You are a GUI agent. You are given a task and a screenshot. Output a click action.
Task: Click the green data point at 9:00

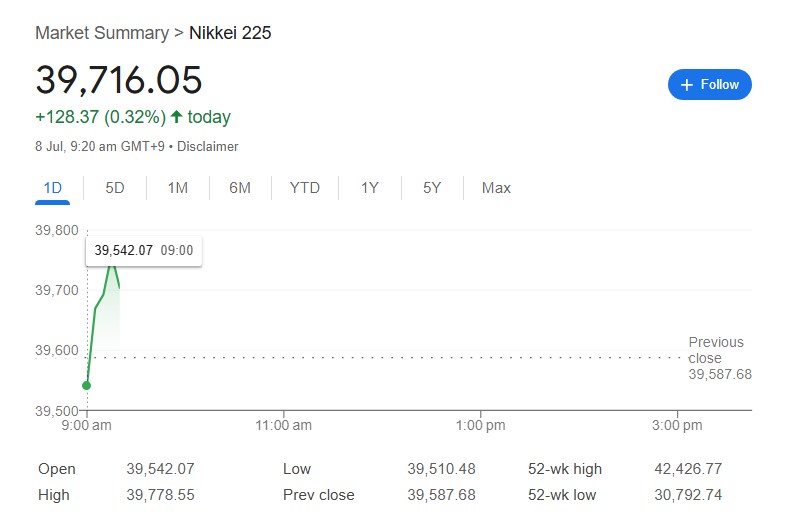(86, 385)
